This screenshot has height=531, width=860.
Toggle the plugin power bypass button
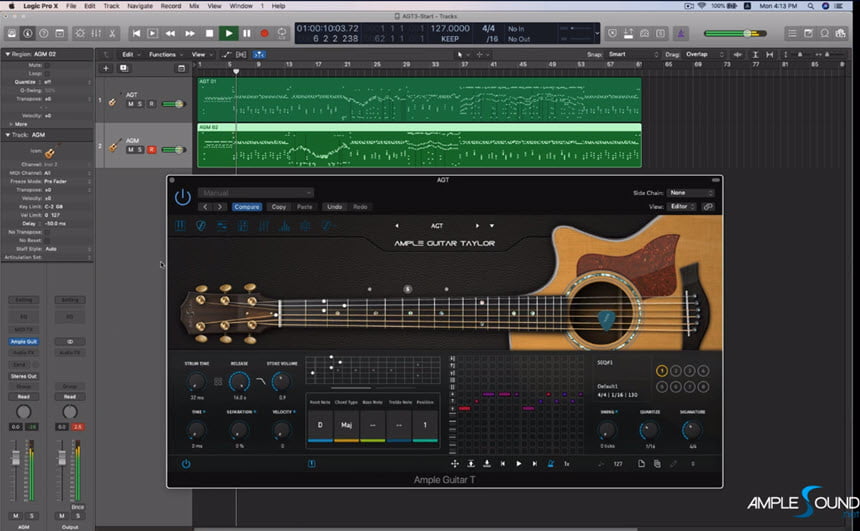click(183, 197)
